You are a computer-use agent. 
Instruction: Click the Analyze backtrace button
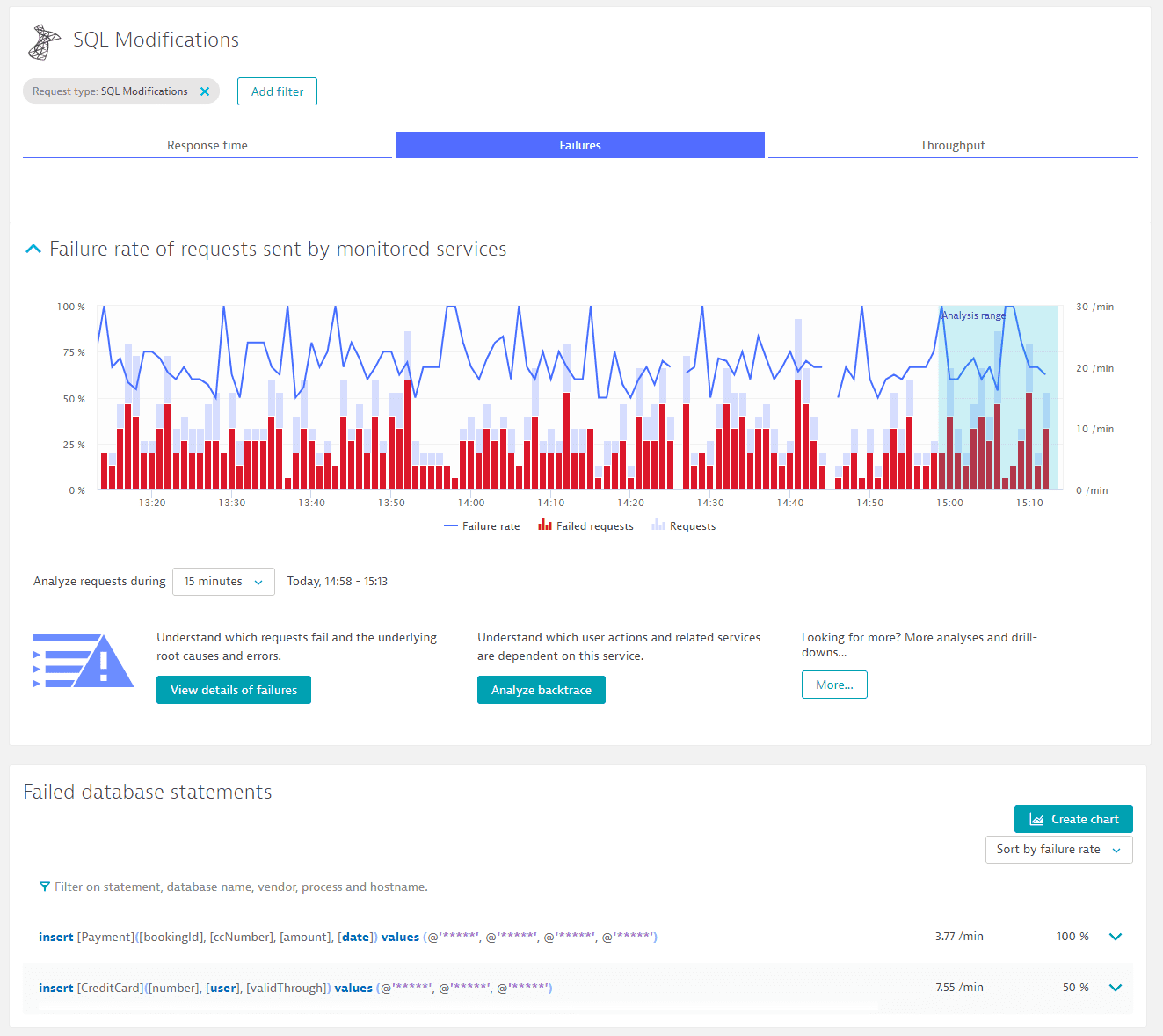point(542,690)
